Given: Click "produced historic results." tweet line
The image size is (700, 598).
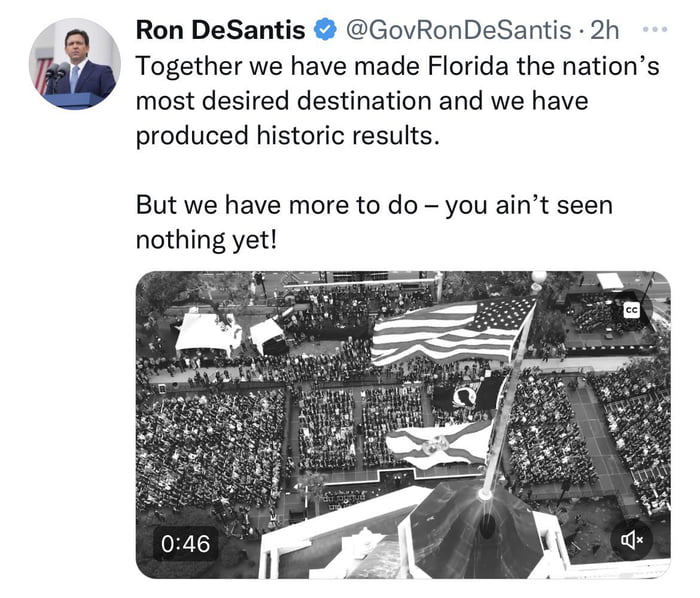Looking at the screenshot, I should point(287,136).
